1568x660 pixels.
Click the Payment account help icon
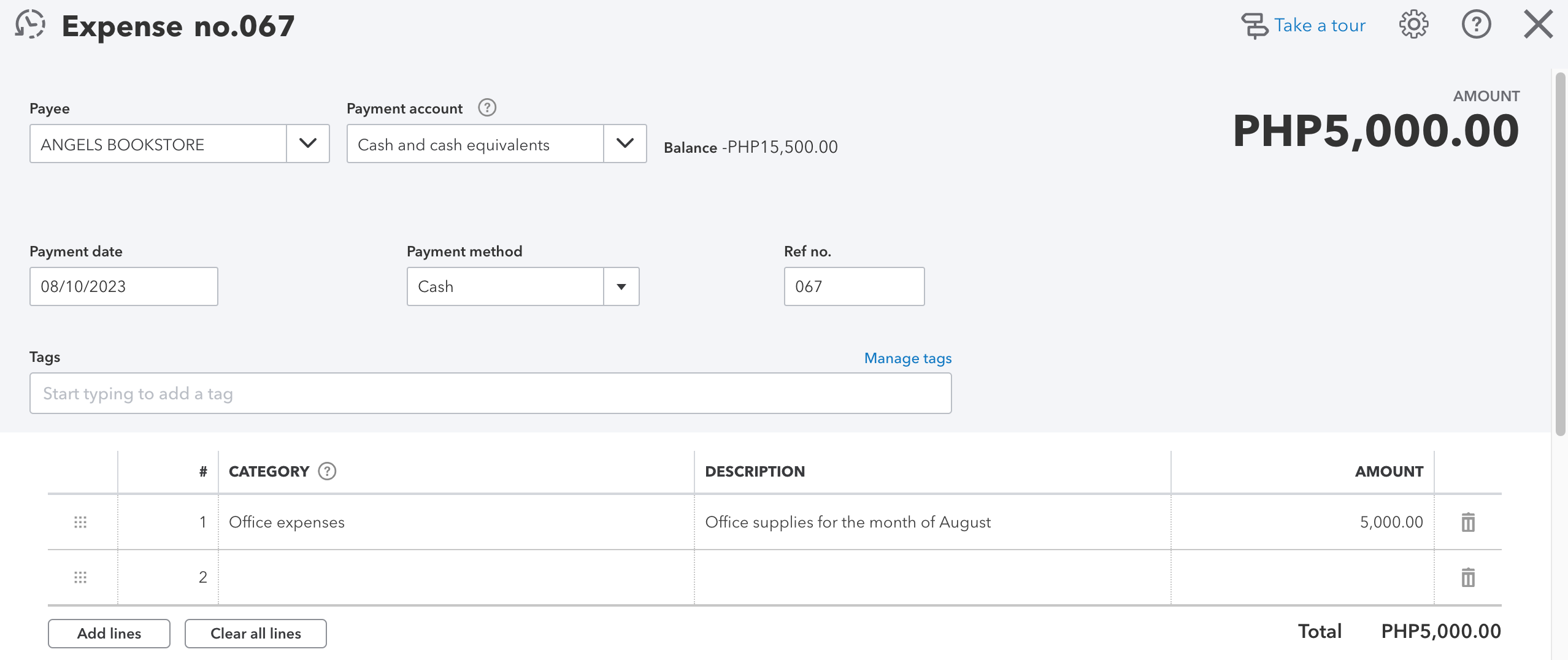487,108
